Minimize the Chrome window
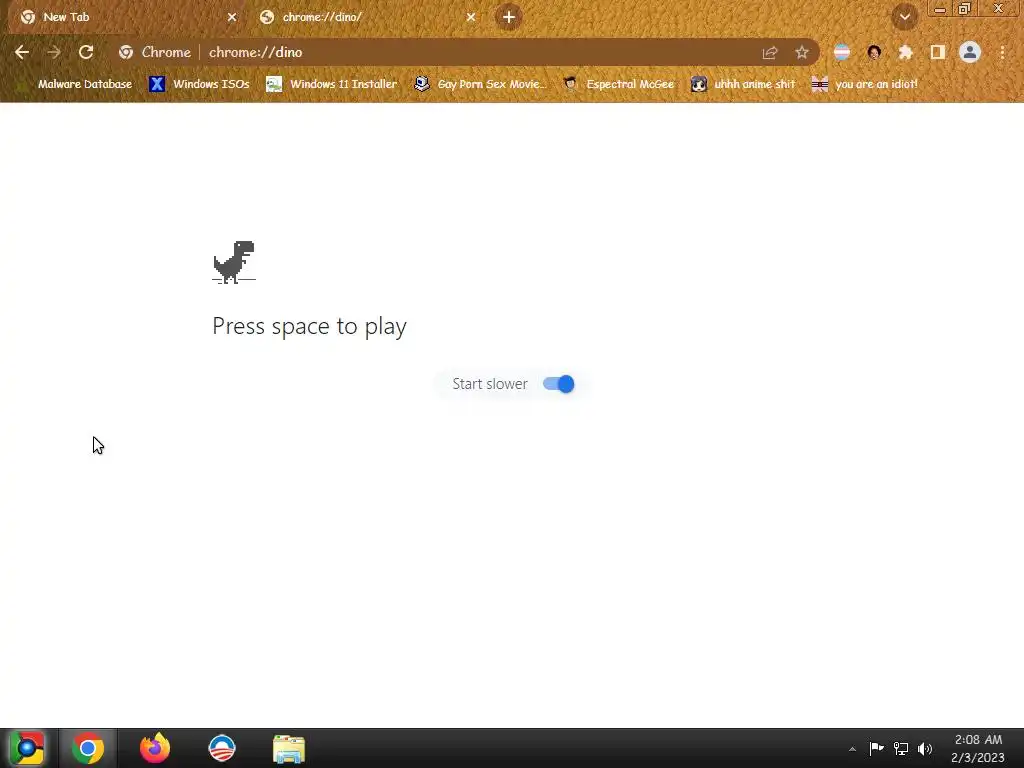 click(940, 8)
